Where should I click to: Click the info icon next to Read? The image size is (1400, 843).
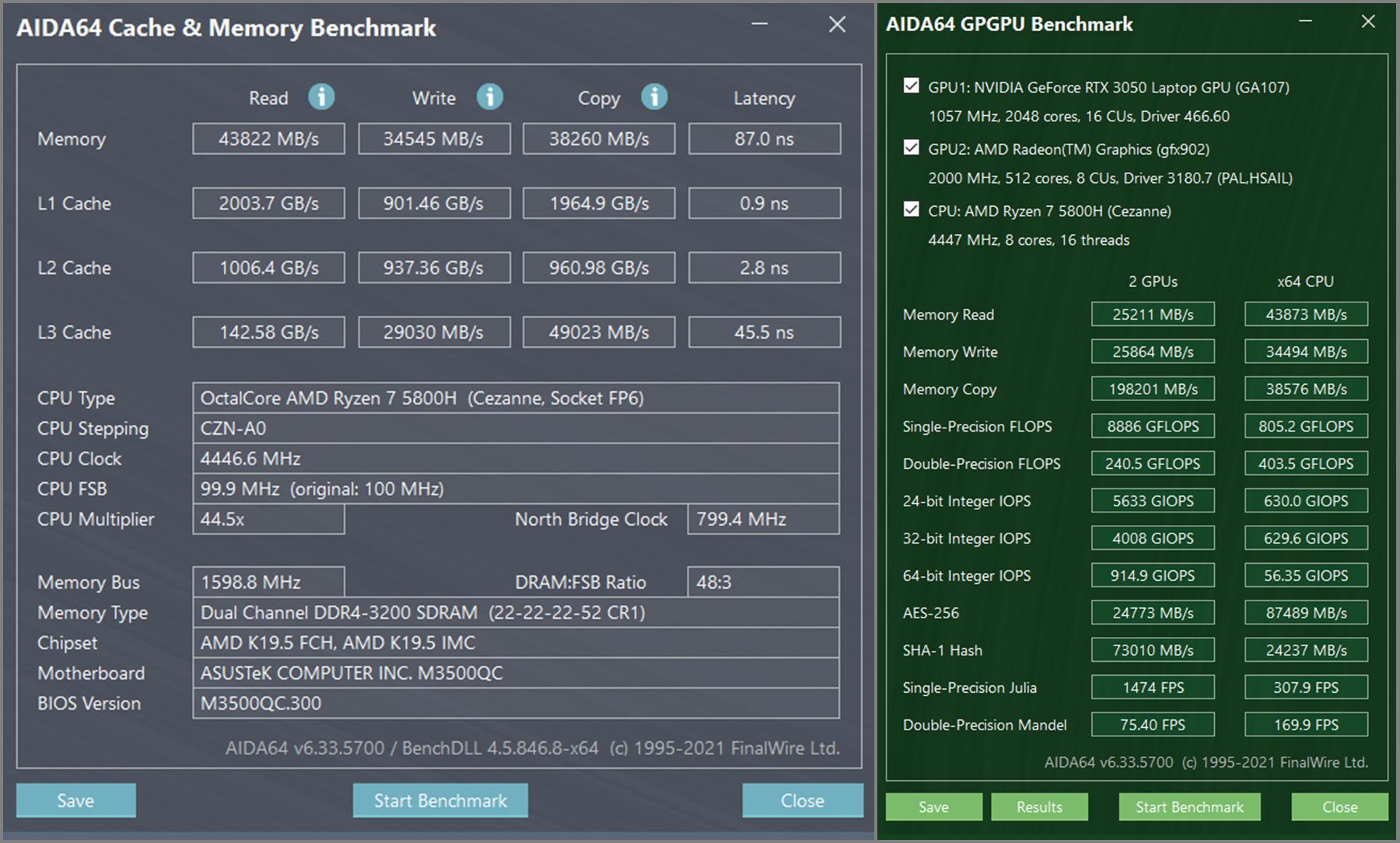(x=321, y=97)
